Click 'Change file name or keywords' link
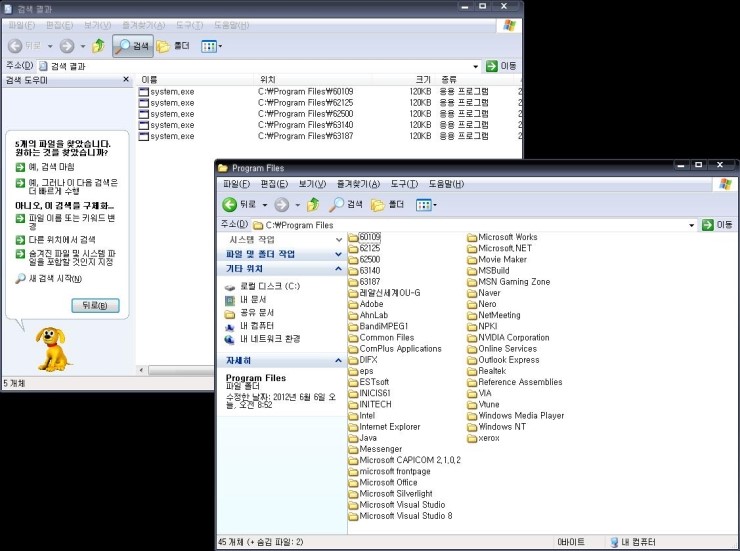The image size is (740, 551). [66, 222]
